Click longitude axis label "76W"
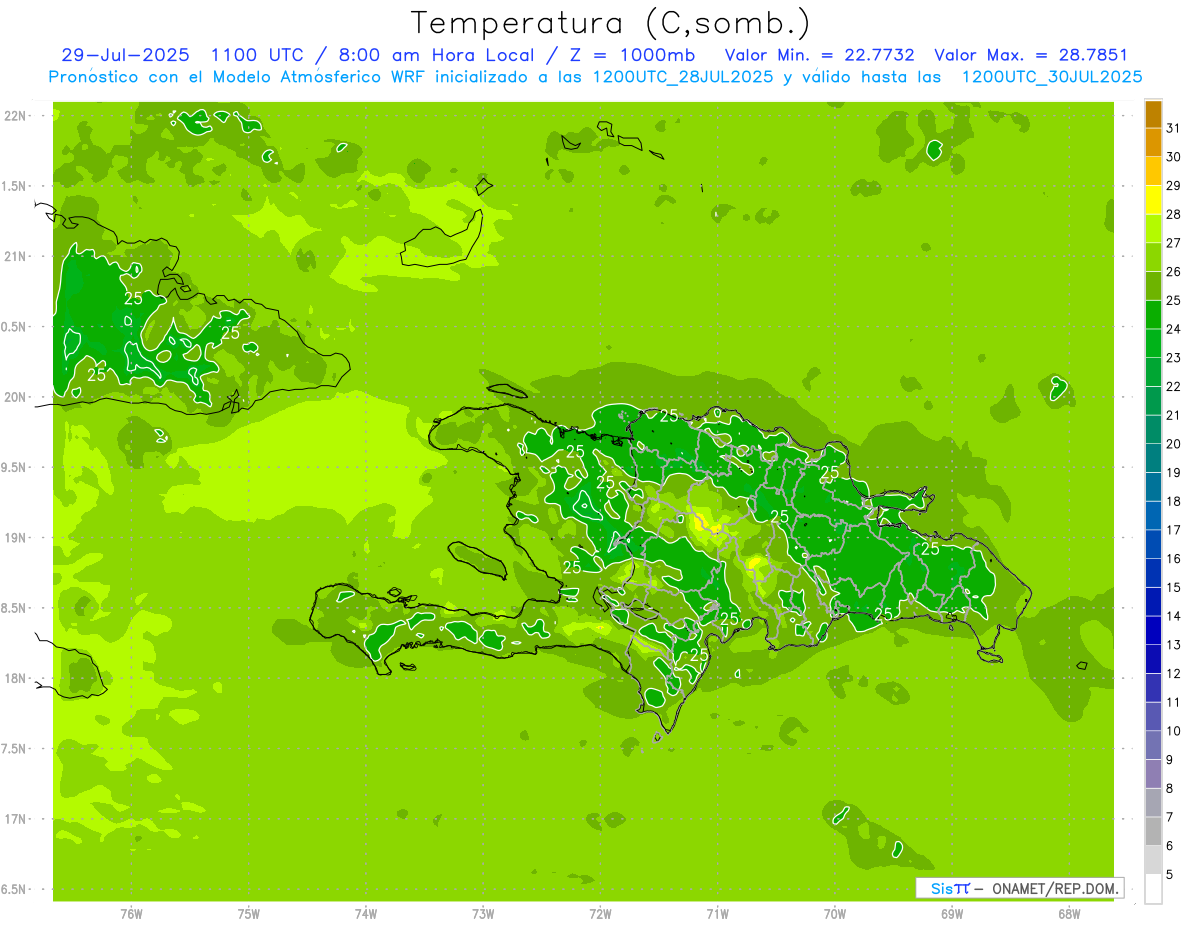1200x927 pixels. coord(131,913)
